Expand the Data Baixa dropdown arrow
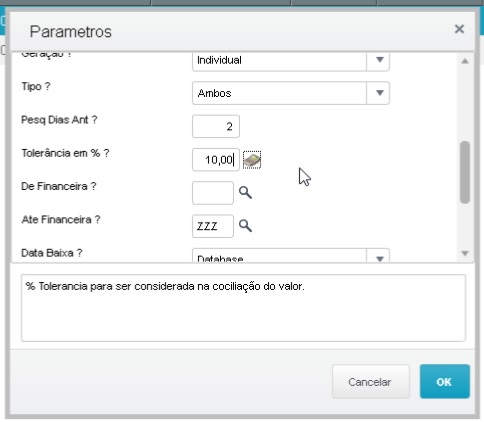 pyautogui.click(x=378, y=257)
